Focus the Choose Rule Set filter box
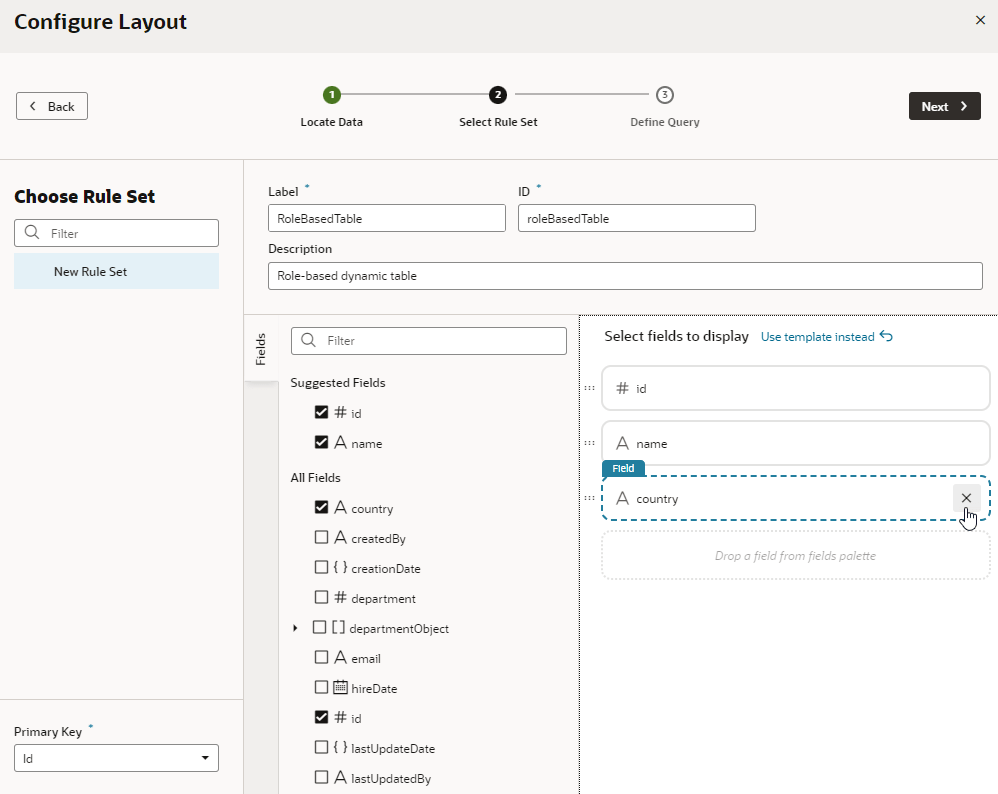Screen dimensions: 998x794 (116, 233)
